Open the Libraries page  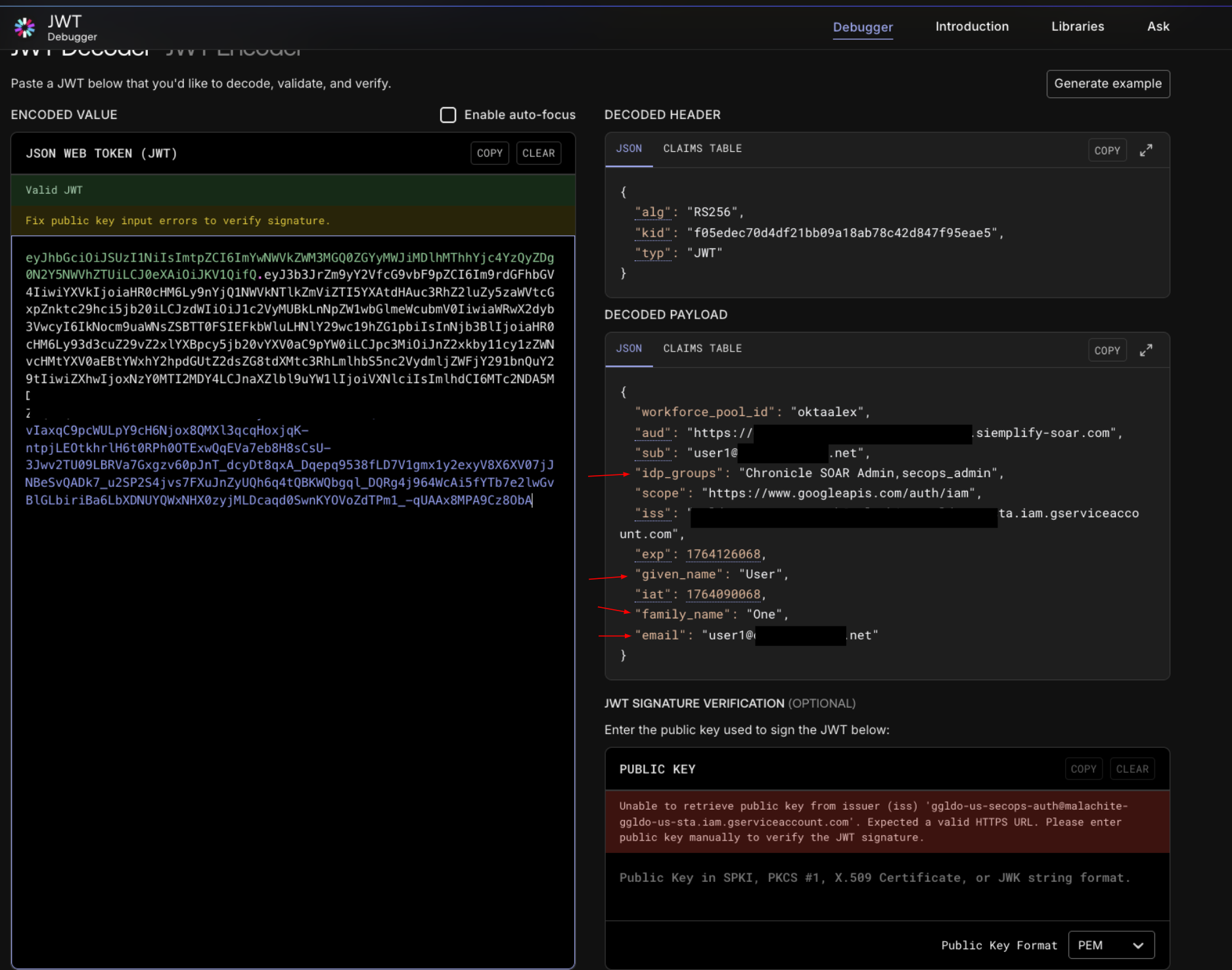click(1077, 26)
